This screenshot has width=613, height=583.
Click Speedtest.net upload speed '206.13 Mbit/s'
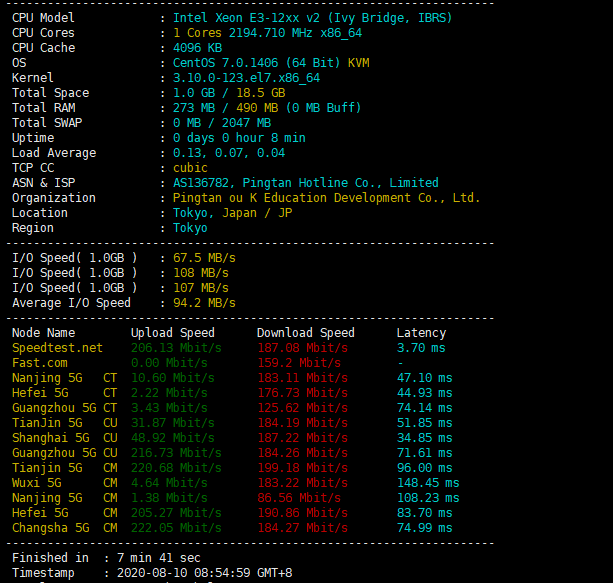coord(176,348)
